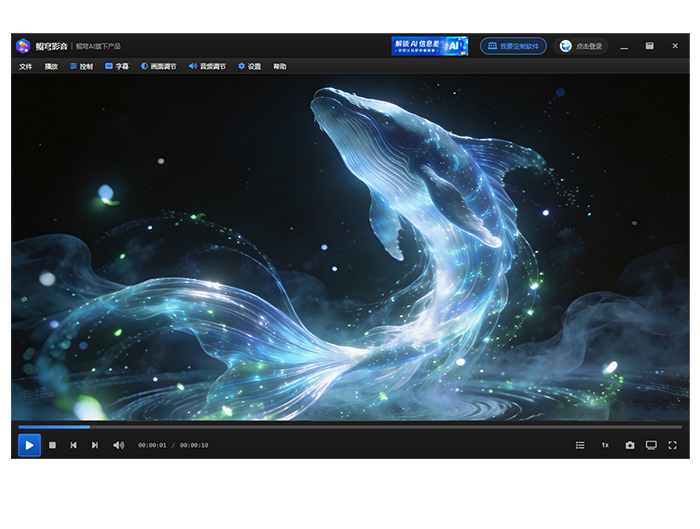
Task: Click the Play button
Action: (29, 445)
